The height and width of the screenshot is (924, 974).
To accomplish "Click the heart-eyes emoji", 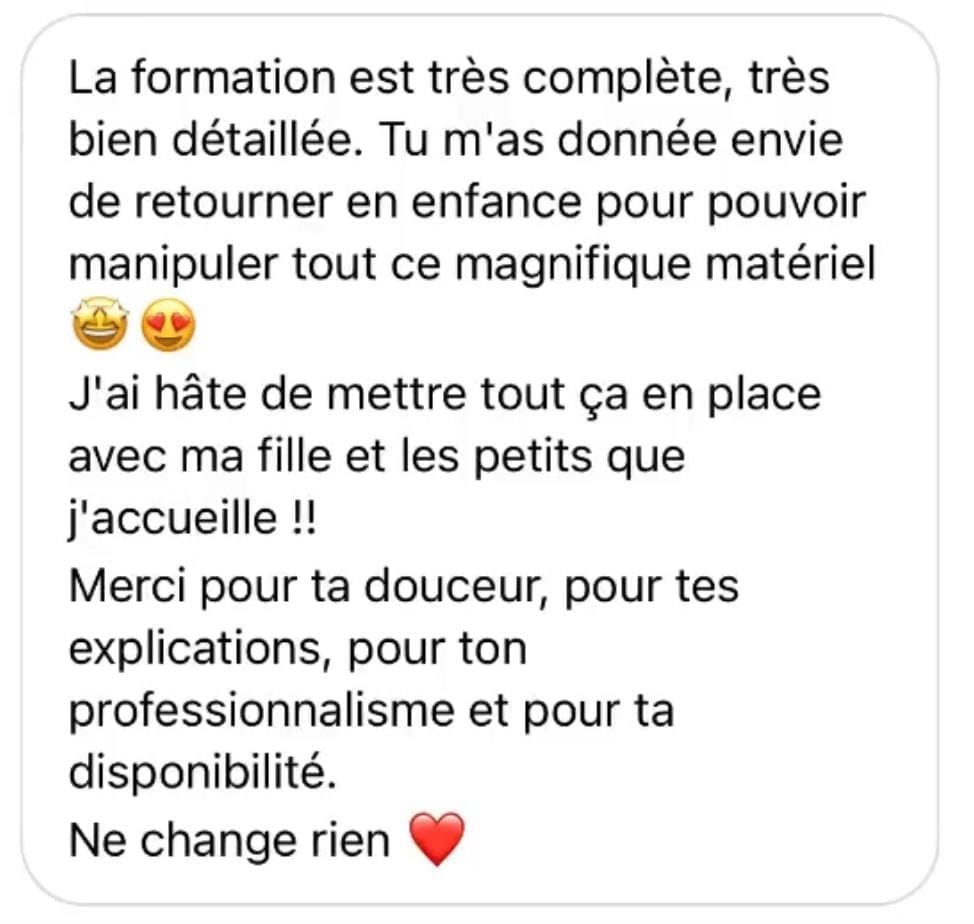I will [x=168, y=324].
